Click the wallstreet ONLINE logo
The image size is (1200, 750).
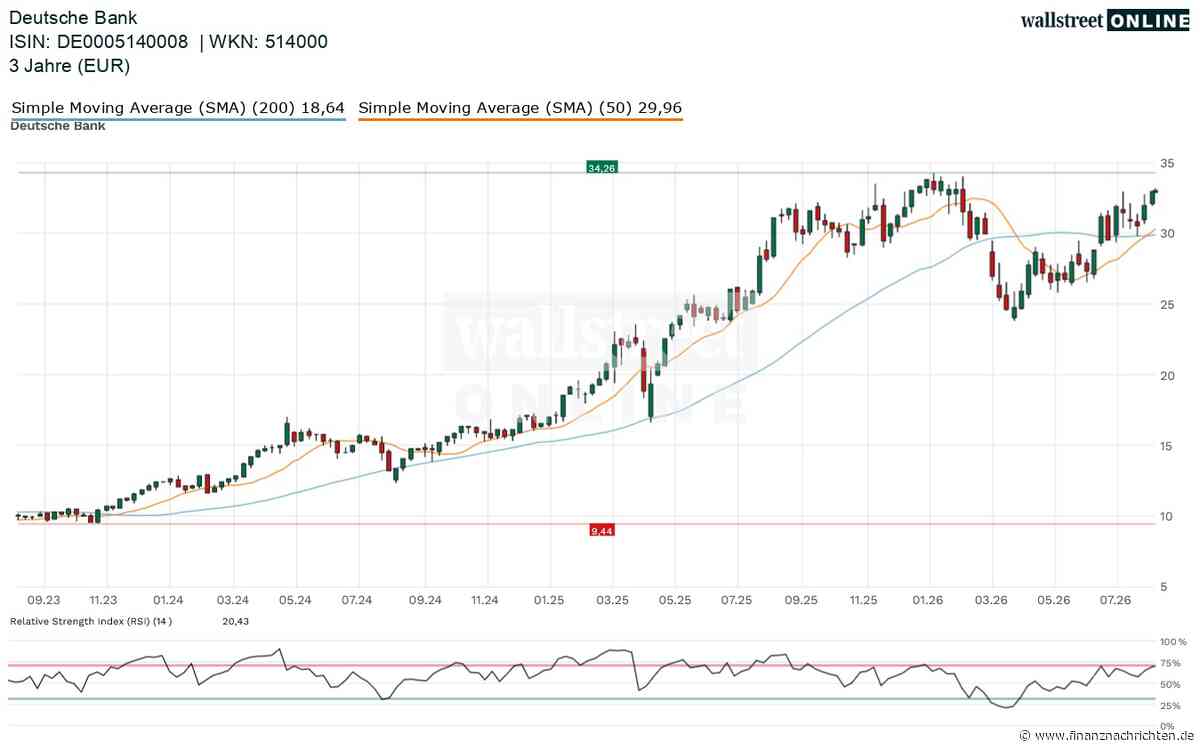click(x=1105, y=20)
